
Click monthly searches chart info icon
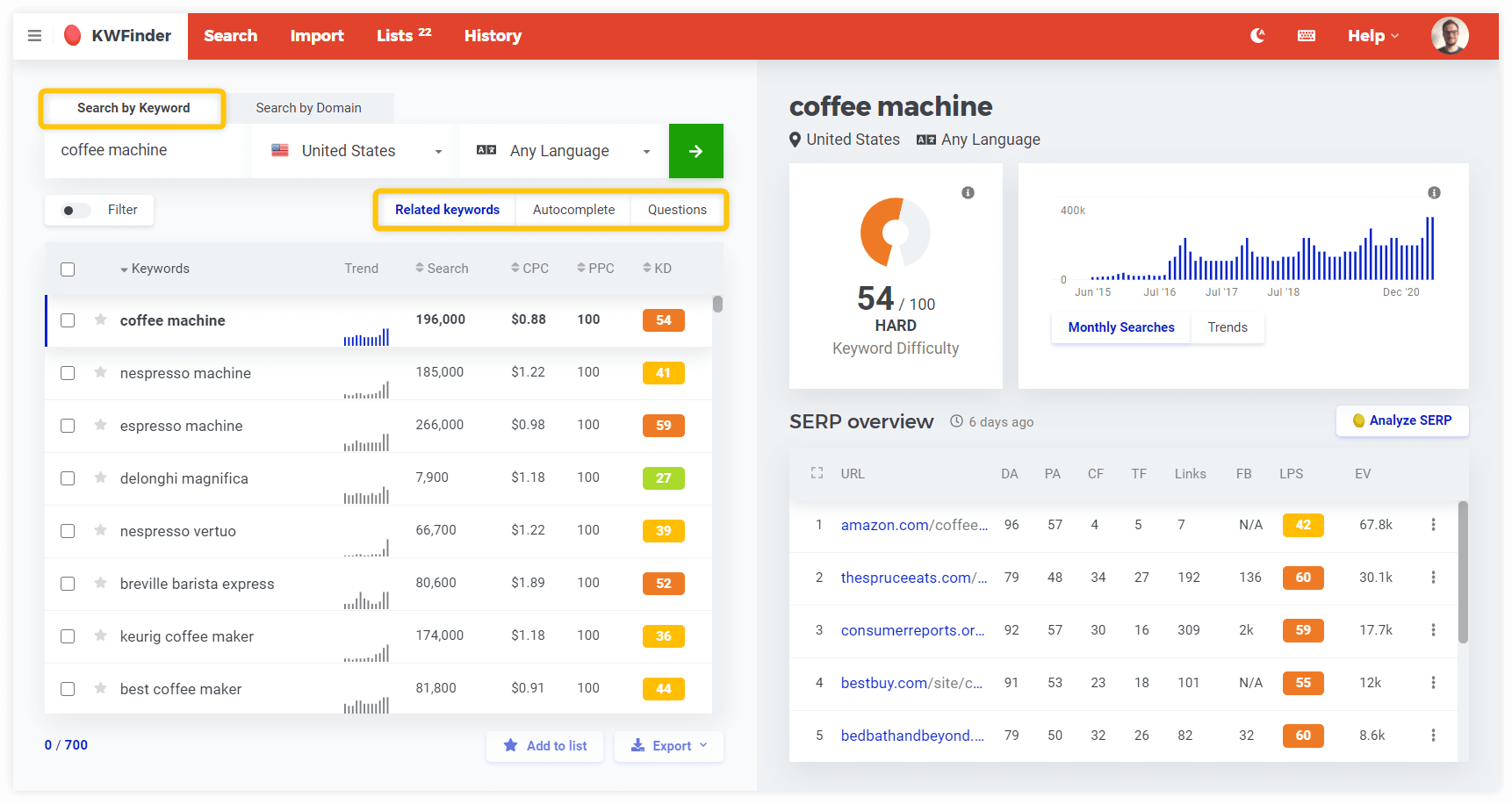pos(1434,193)
